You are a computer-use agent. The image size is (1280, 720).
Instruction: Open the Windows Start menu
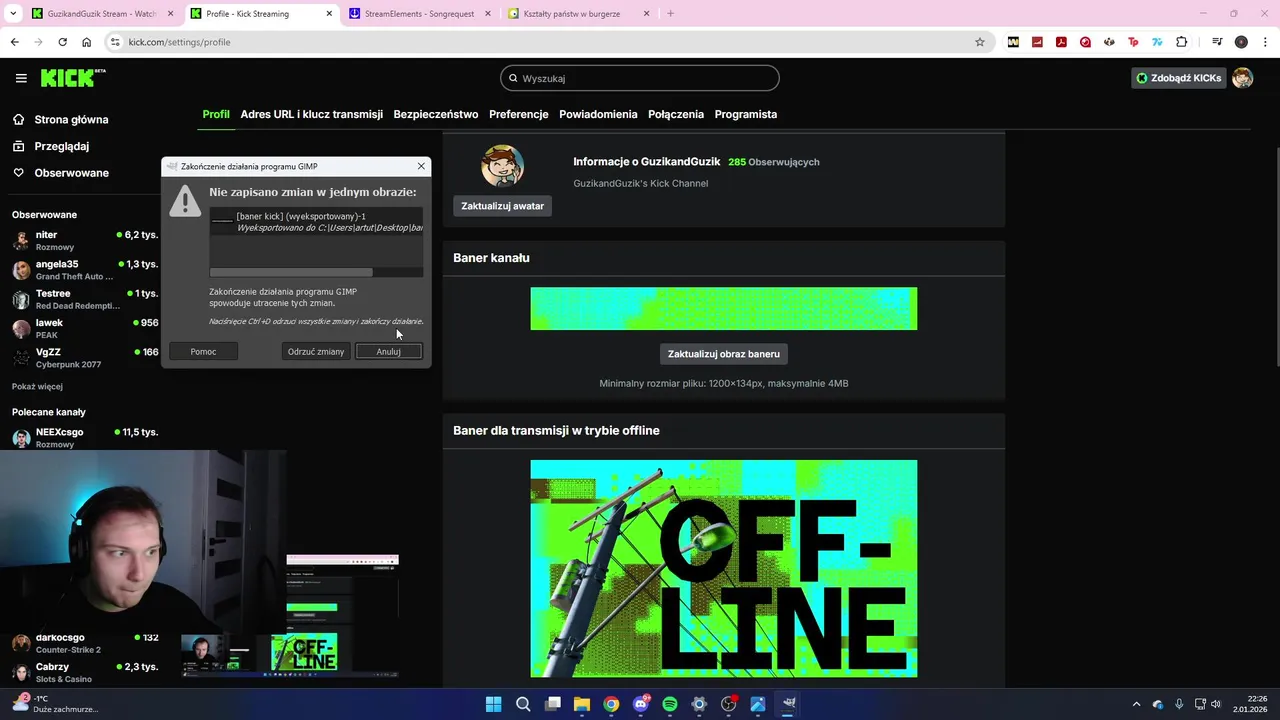493,704
